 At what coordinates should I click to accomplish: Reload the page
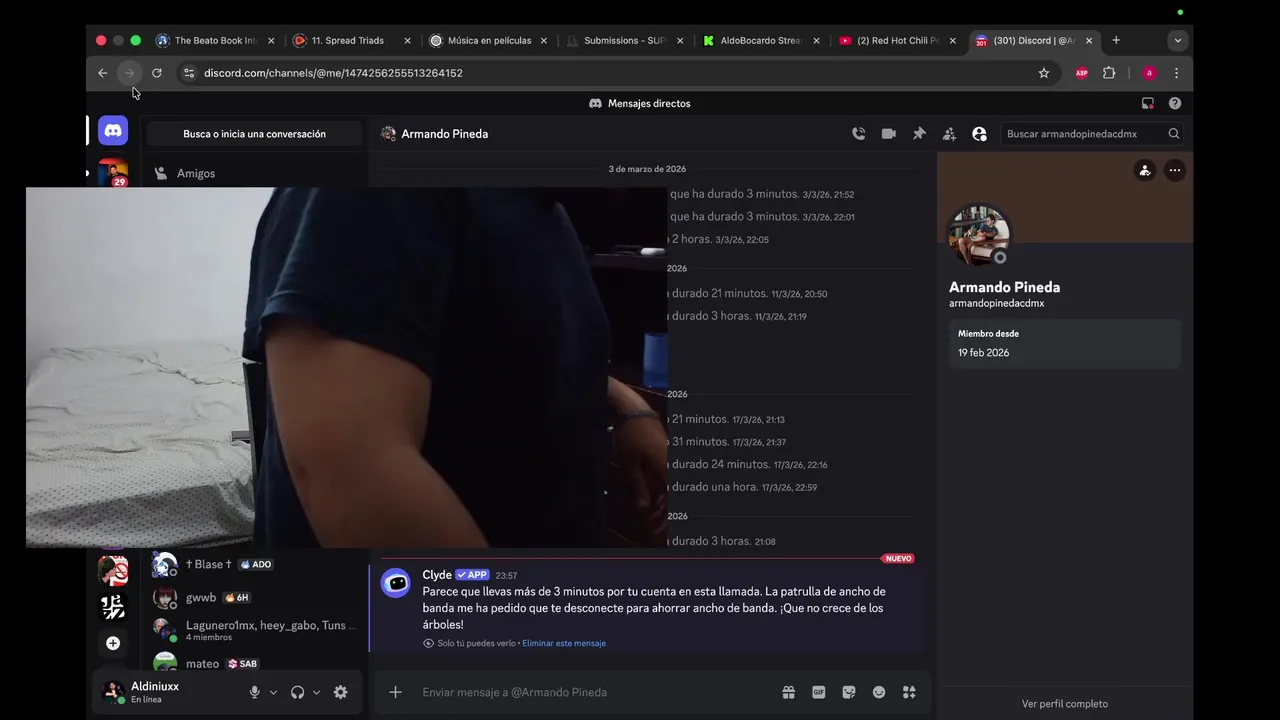click(157, 73)
